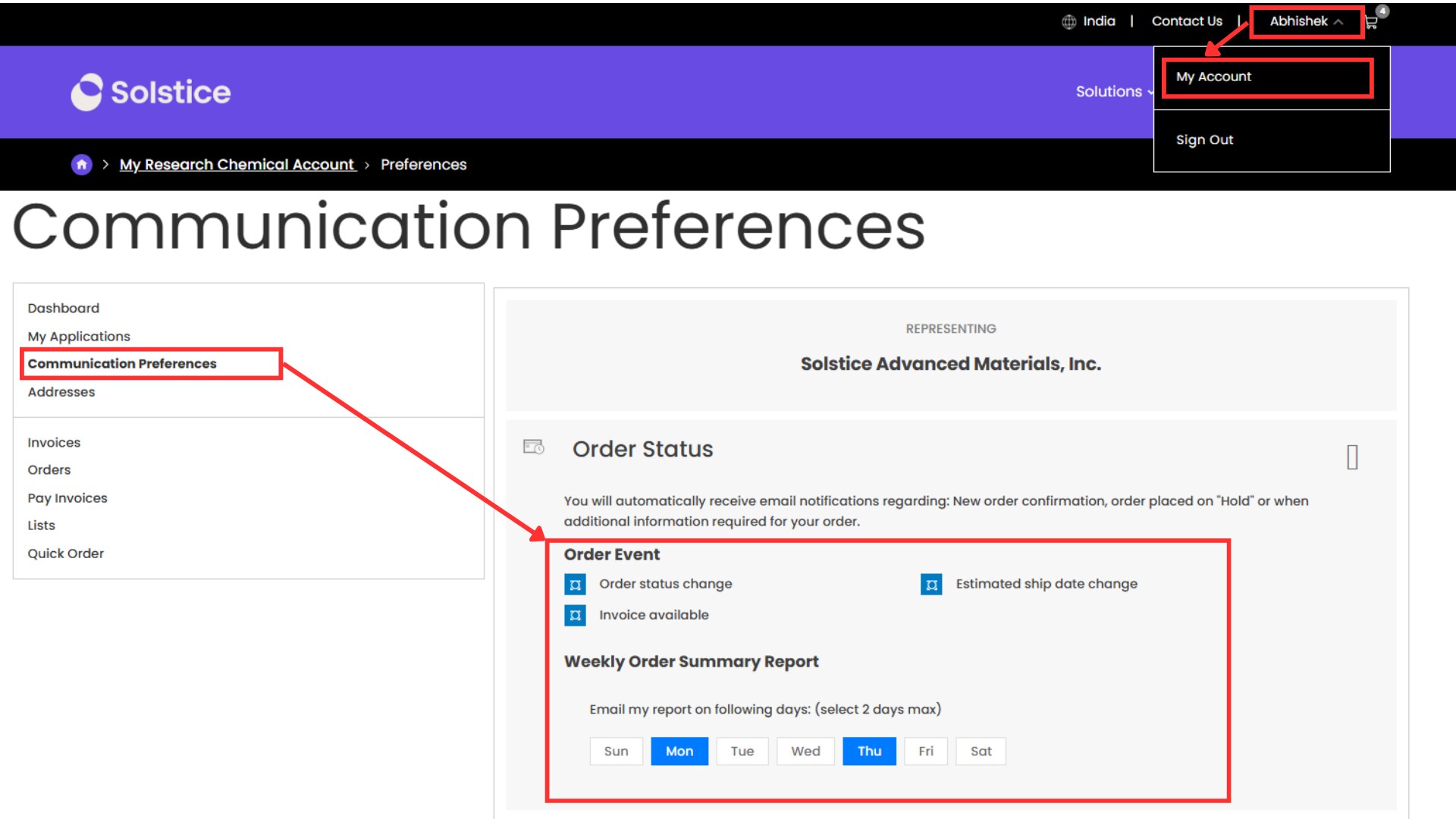
Task: Open the Contact Us link
Action: coord(1187,21)
